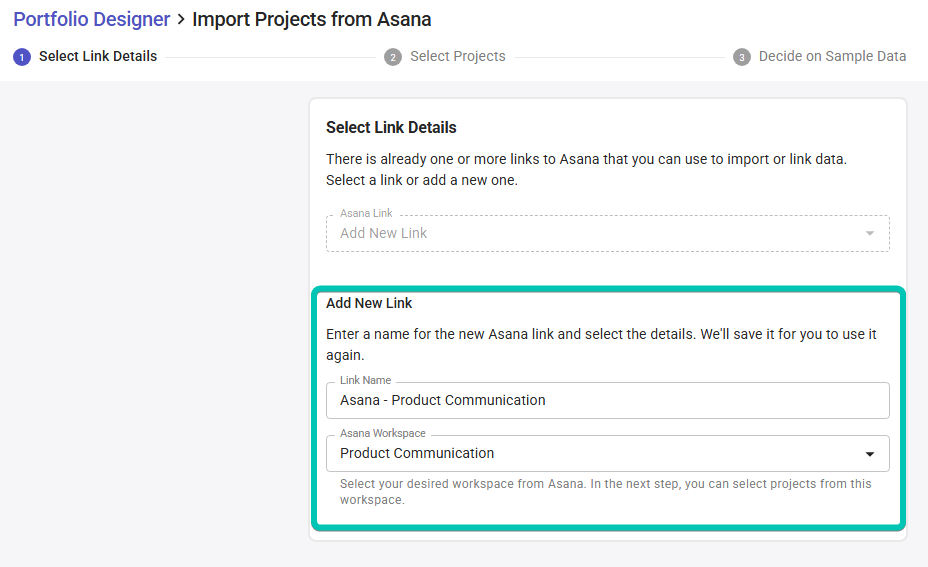Click the 'Add New Link' section heading
The height and width of the screenshot is (567, 928).
369,303
